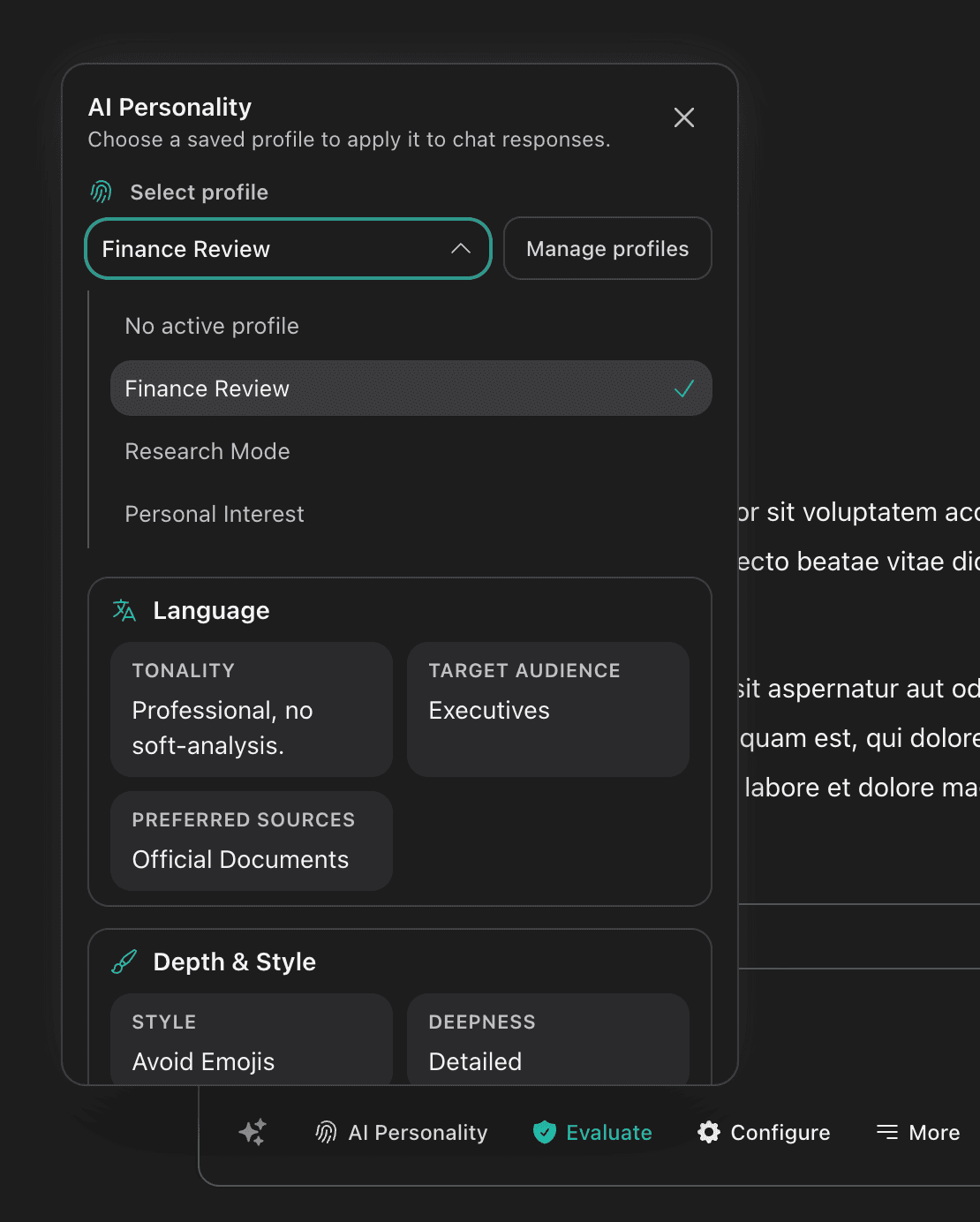Open the Deepness Detailed card
The height and width of the screenshot is (1222, 980).
pyautogui.click(x=548, y=1039)
